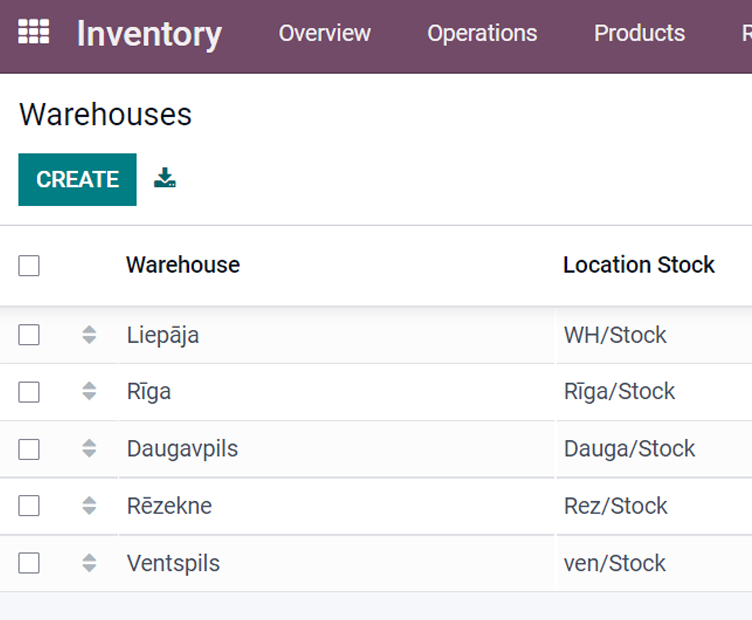Click the WH/Stock location cell
Viewport: 752px width, 620px height.
(x=615, y=335)
